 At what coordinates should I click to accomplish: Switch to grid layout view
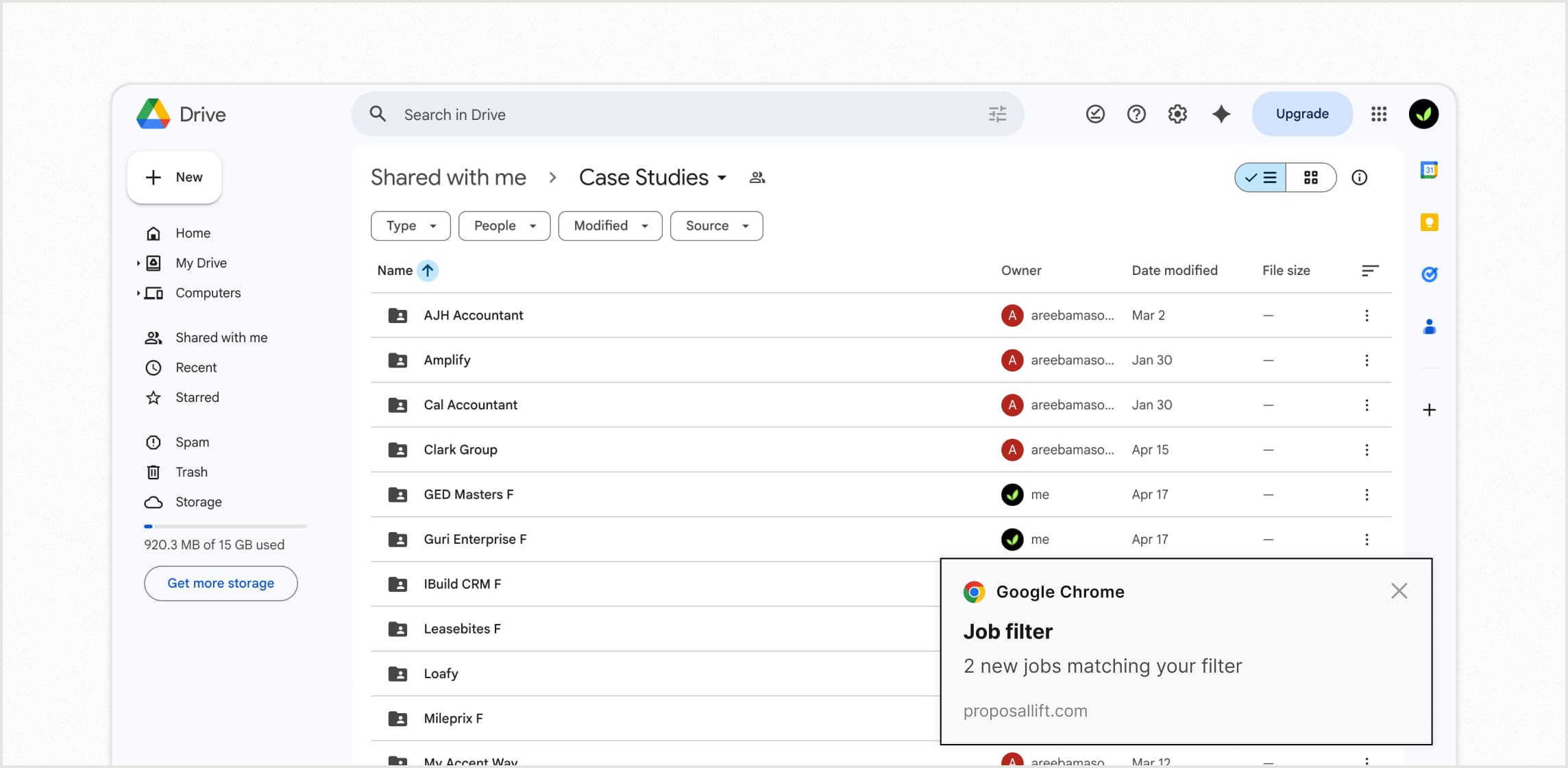tap(1311, 178)
